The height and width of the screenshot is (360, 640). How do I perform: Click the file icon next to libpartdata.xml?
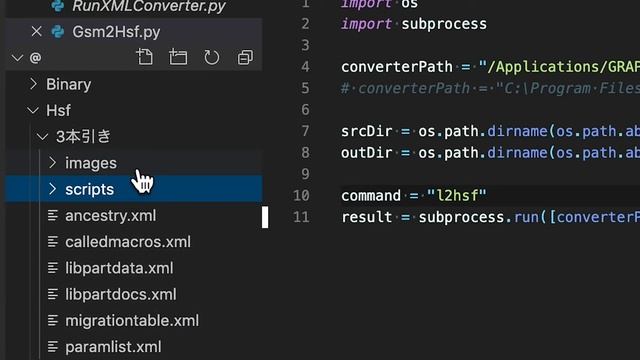pyautogui.click(x=53, y=268)
